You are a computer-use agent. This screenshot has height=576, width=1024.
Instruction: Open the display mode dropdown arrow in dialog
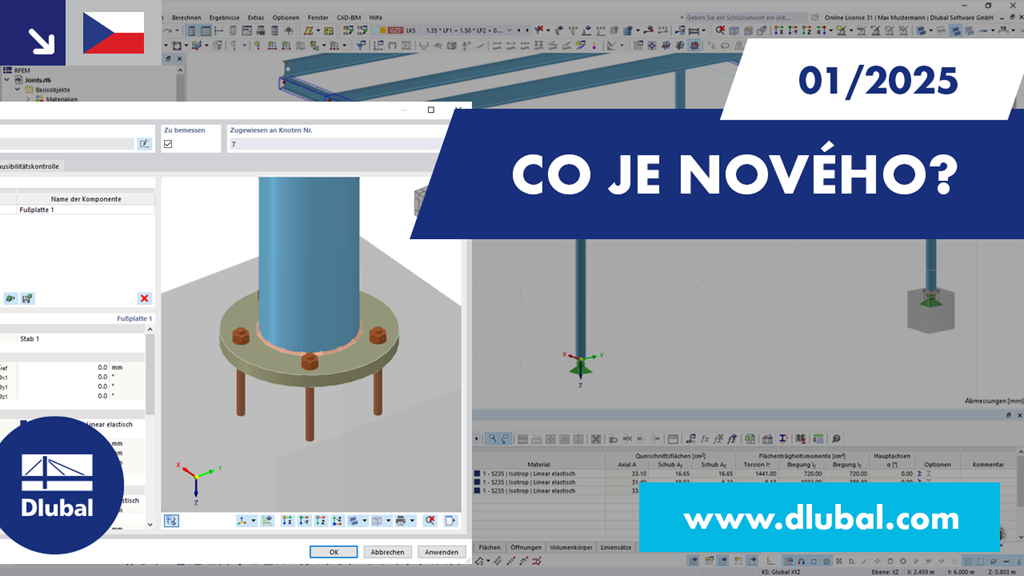point(364,521)
